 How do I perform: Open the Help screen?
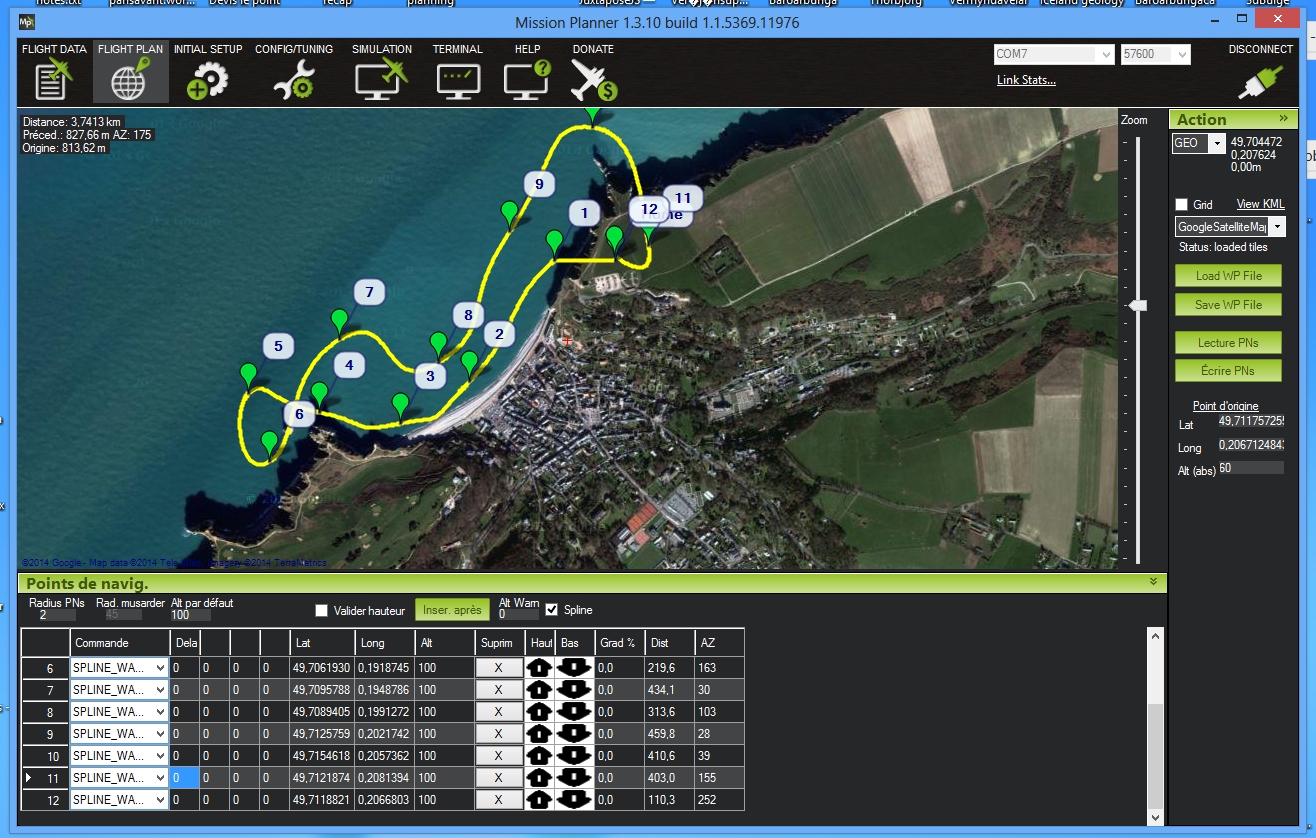(527, 72)
